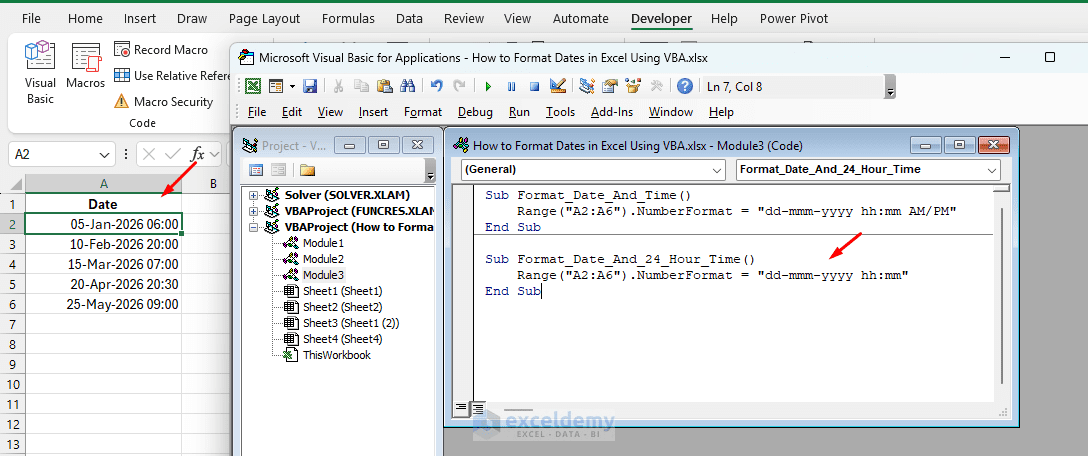
Task: Open the Insert UserForm dropdown arrow
Action: [x=292, y=86]
